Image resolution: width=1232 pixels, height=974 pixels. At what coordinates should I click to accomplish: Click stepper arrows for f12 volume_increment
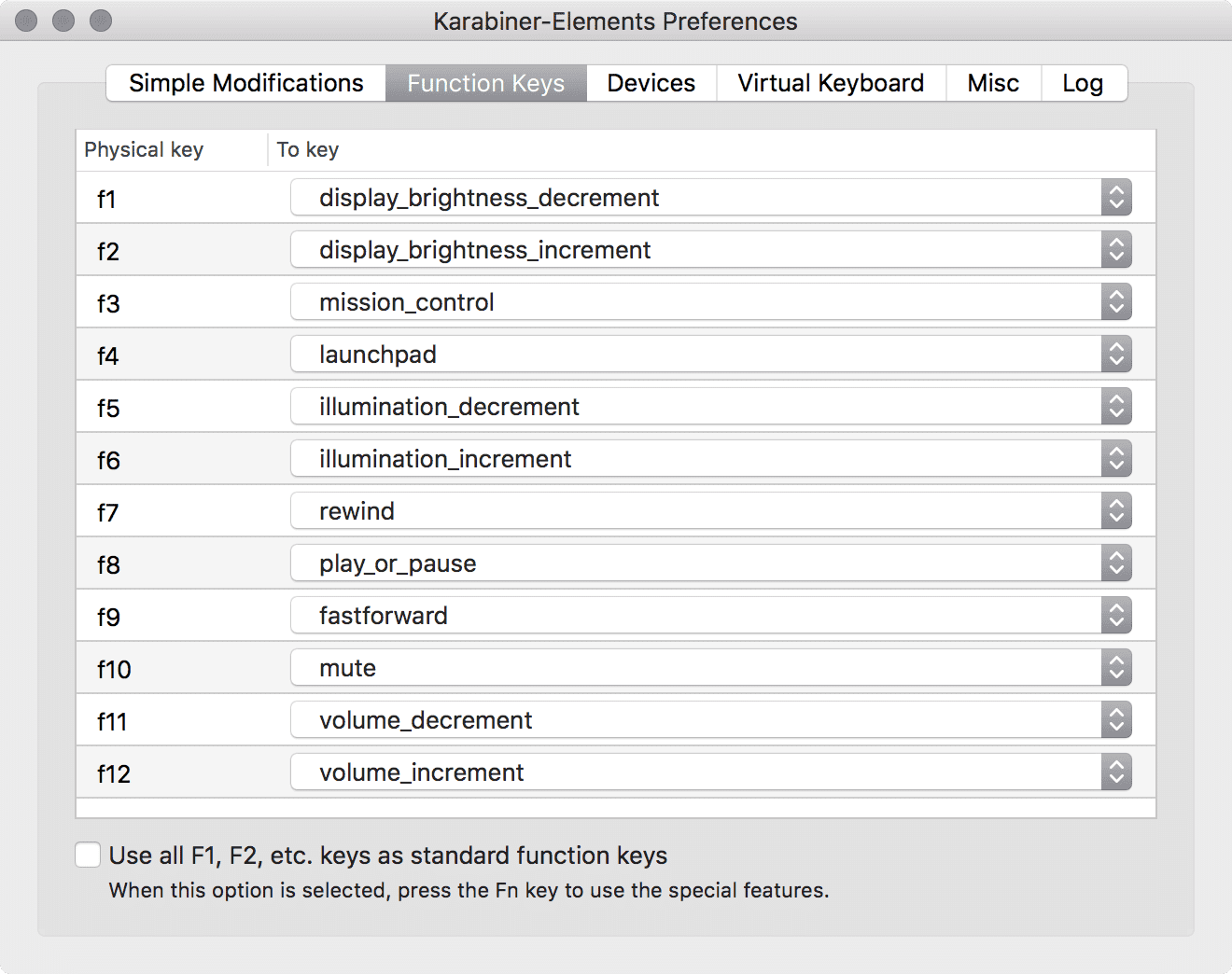[x=1116, y=772]
